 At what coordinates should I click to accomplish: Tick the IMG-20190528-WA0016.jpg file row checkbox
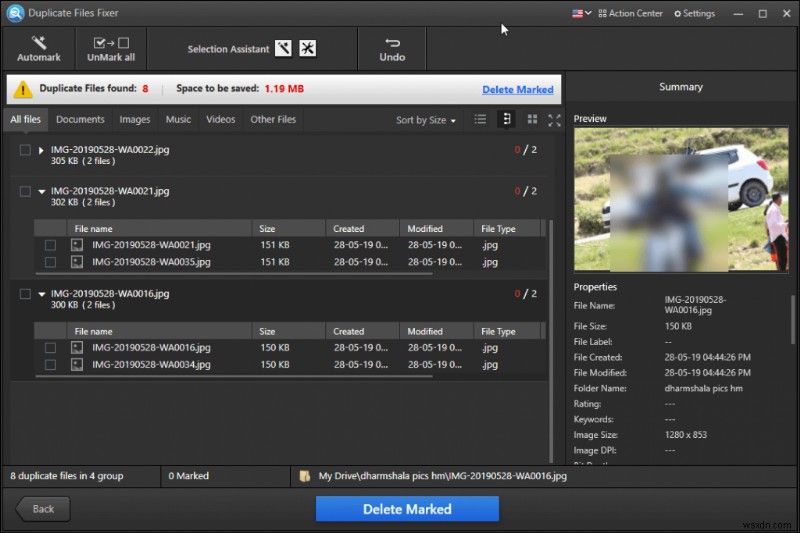coord(50,348)
